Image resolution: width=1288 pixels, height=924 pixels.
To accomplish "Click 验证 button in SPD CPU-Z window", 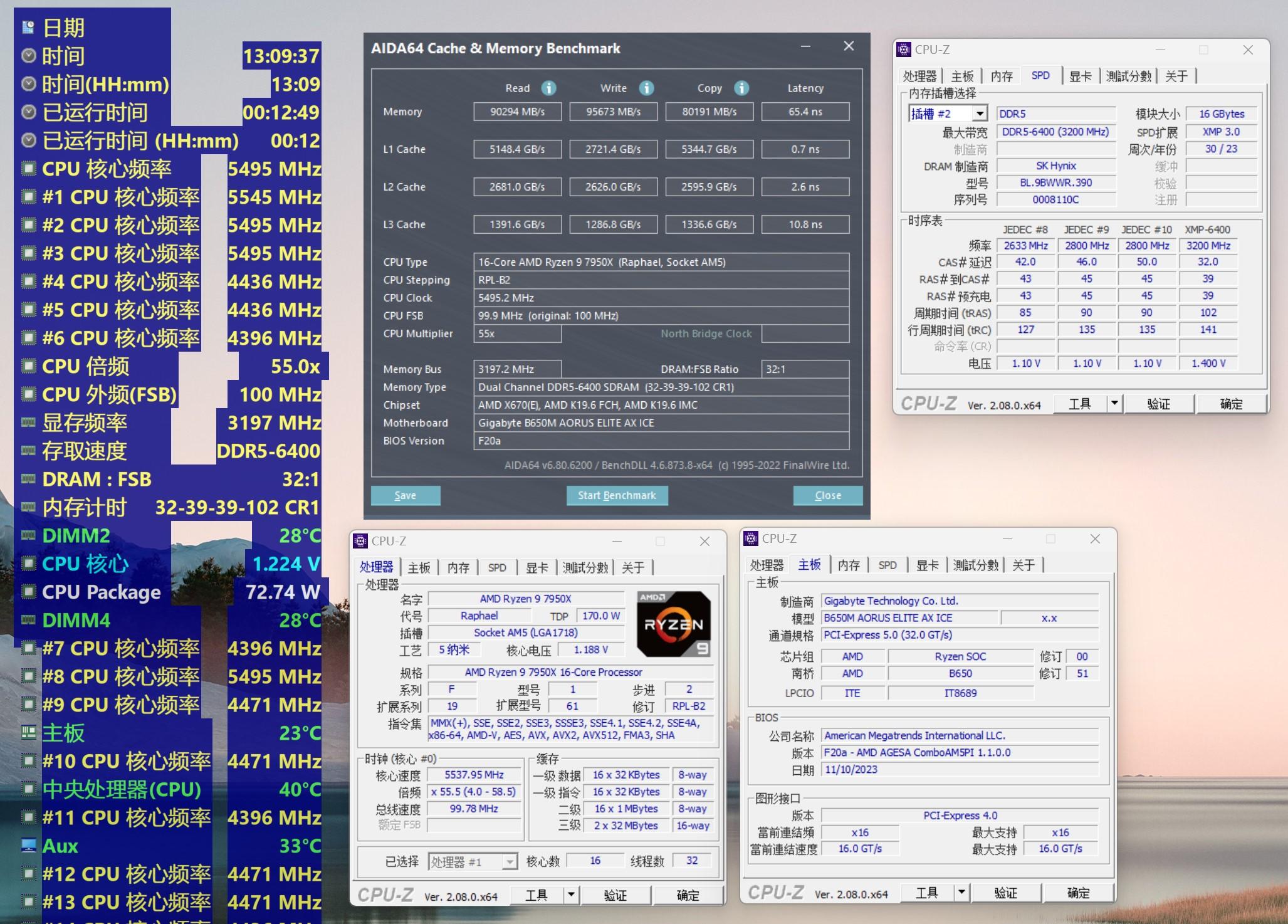I will [1159, 404].
